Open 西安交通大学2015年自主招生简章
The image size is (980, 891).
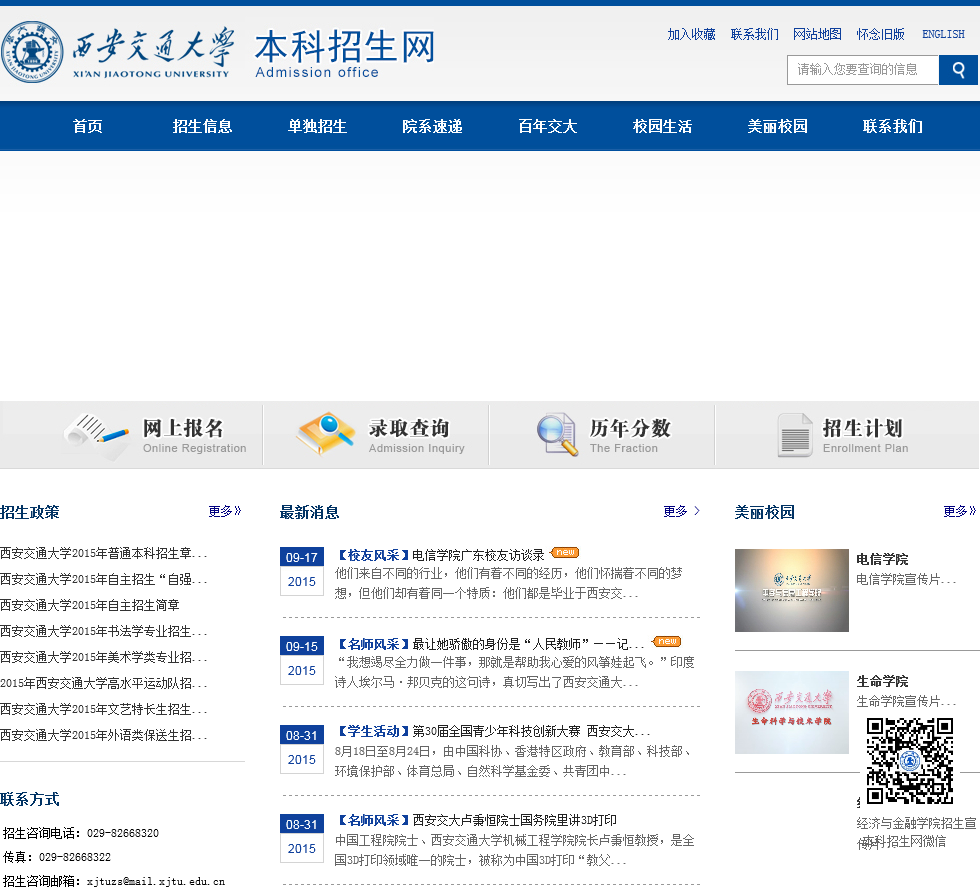(90, 605)
